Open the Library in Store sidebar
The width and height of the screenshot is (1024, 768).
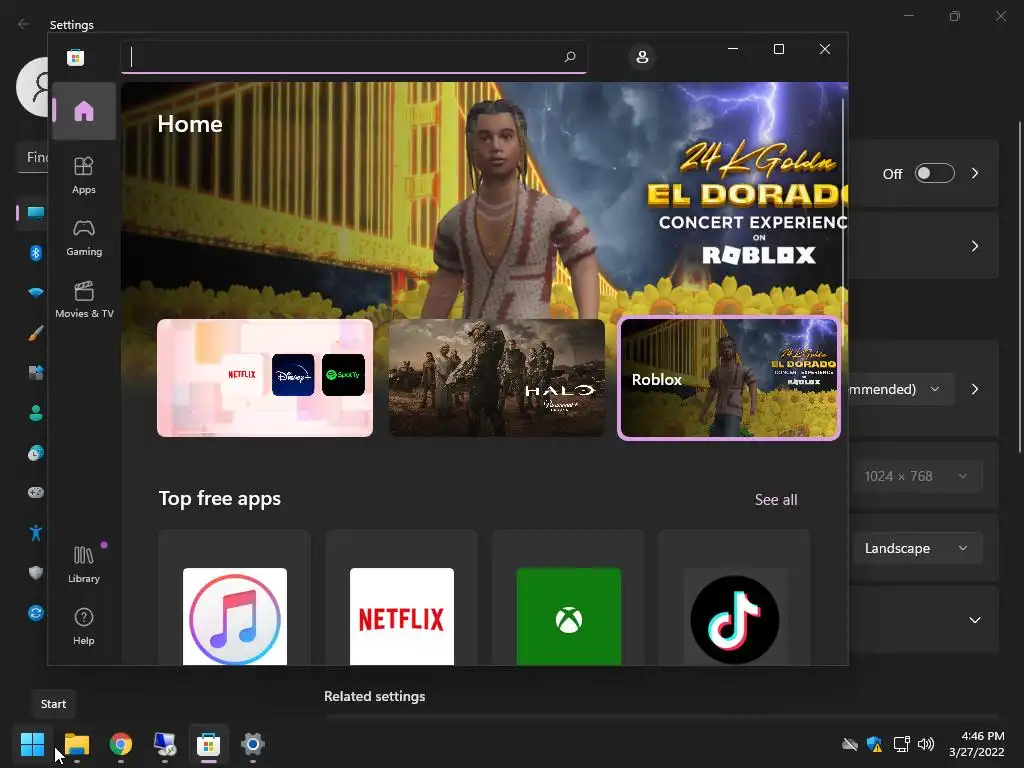click(x=84, y=565)
